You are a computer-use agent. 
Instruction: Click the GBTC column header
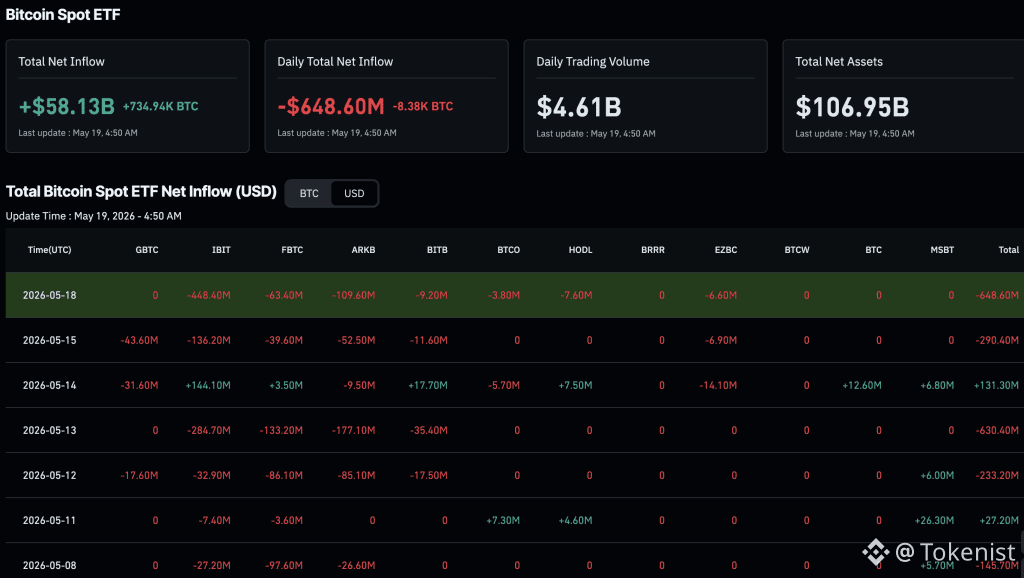coord(146,249)
